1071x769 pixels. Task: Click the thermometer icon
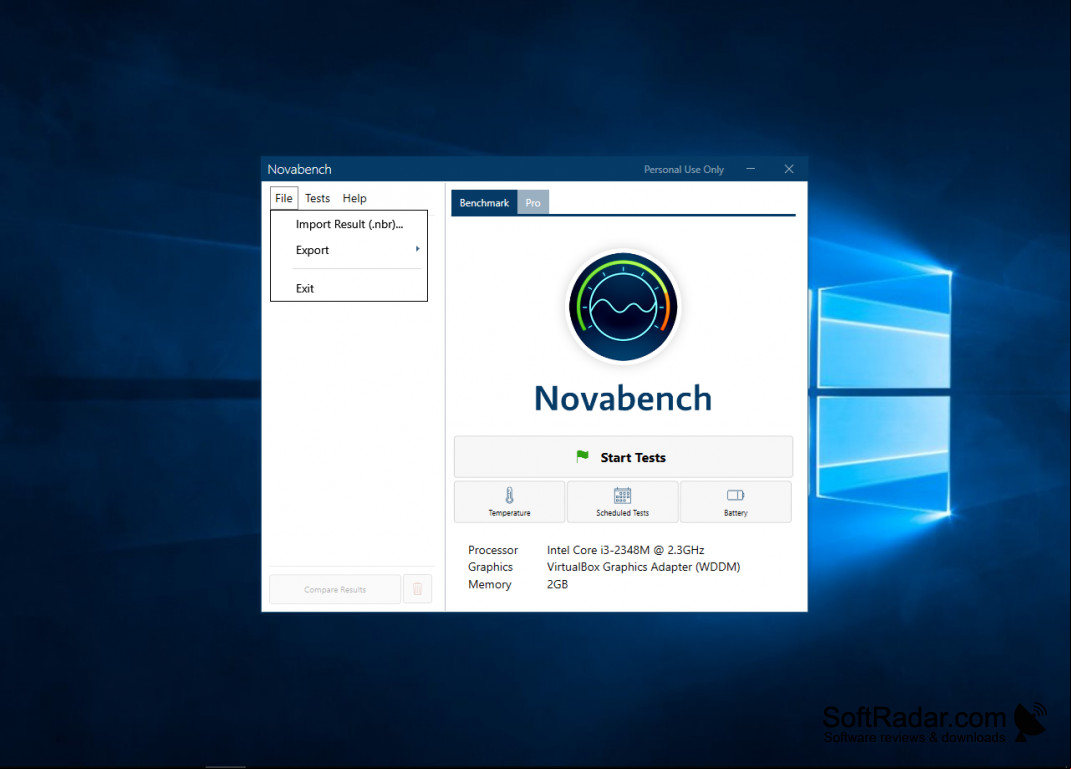(510, 495)
